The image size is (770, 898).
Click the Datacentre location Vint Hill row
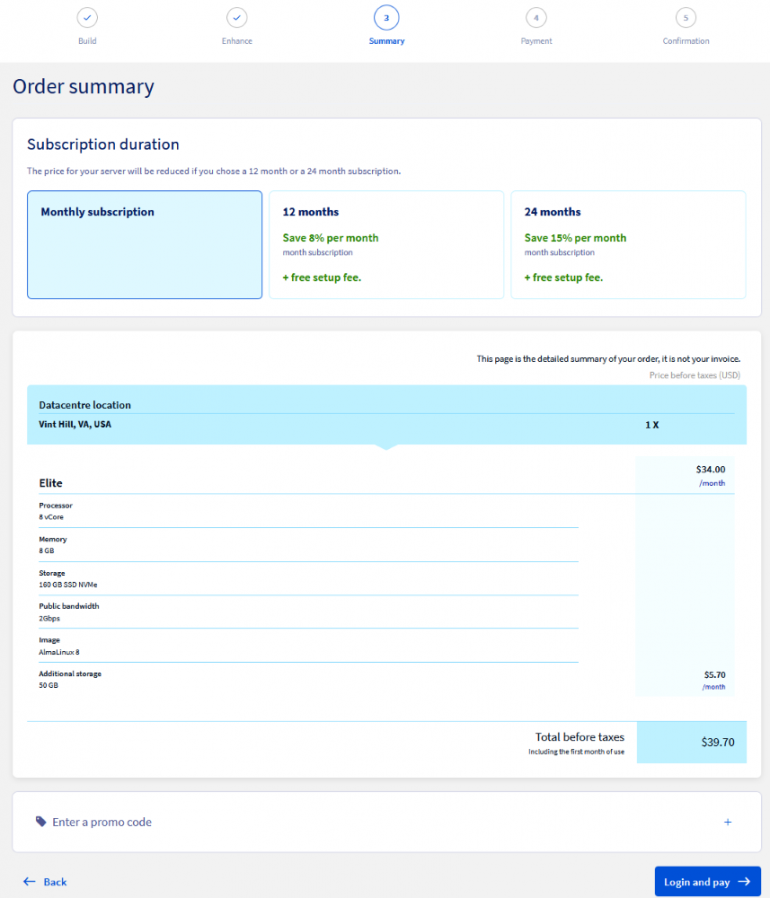386,424
